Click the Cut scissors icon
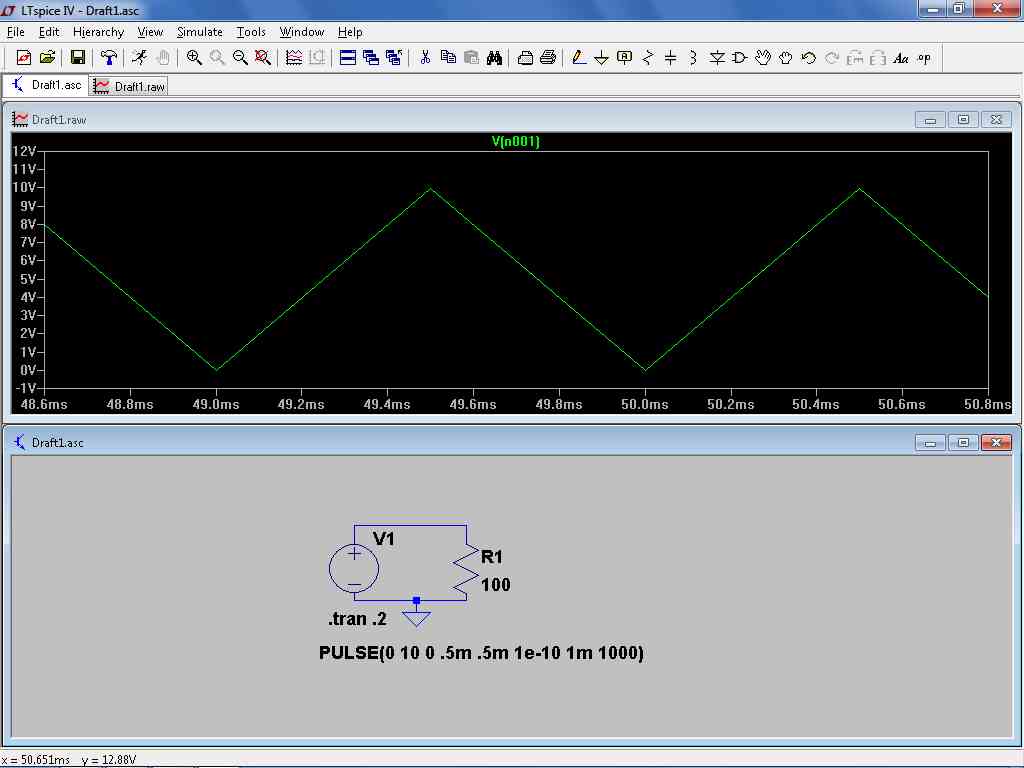Screen dimensions: 1024x768 pyautogui.click(x=424, y=58)
